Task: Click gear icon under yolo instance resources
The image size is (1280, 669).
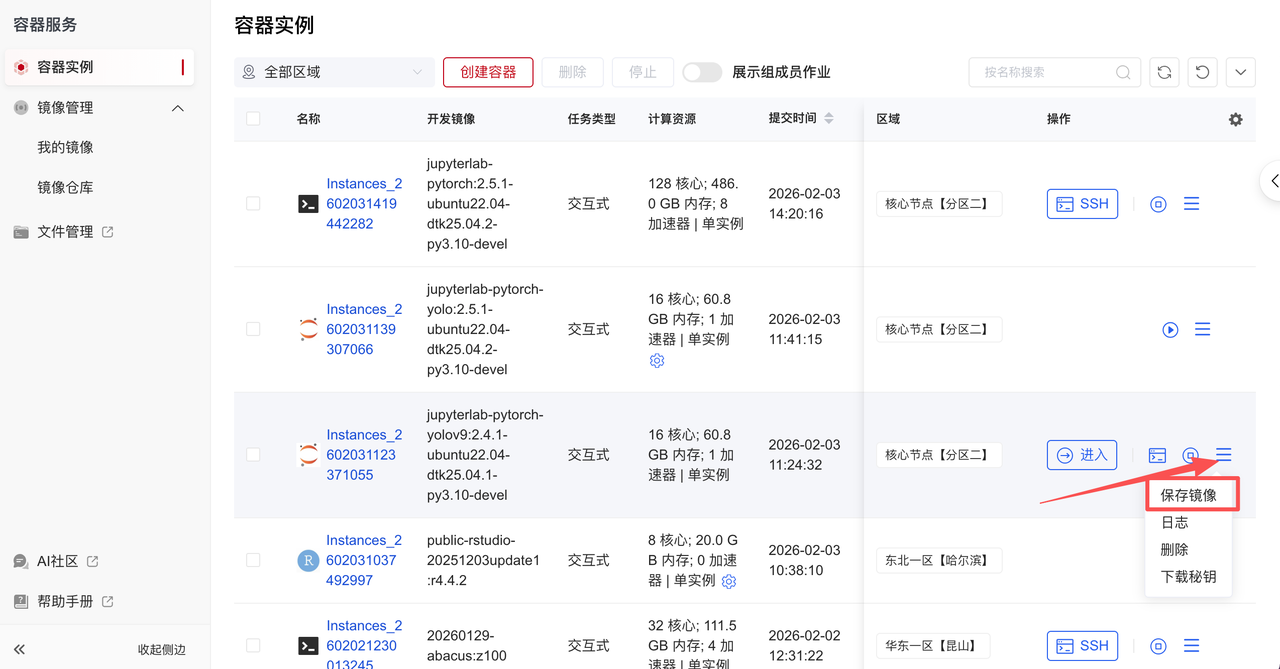Action: pyautogui.click(x=657, y=361)
